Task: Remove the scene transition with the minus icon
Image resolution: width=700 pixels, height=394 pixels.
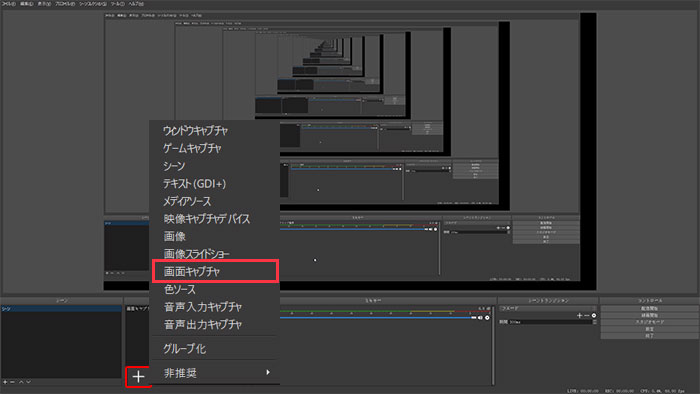Action: click(586, 315)
